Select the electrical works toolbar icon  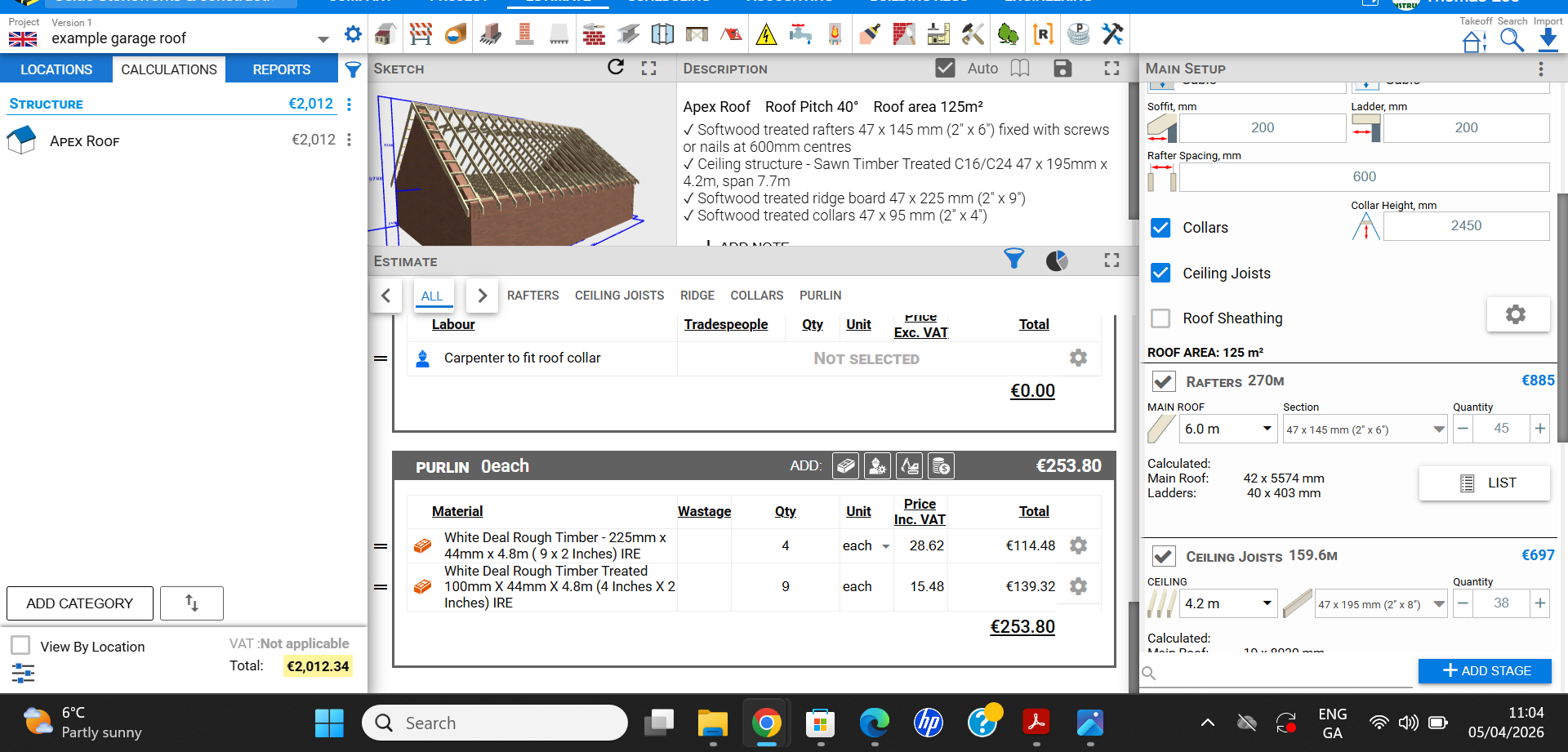pos(766,33)
